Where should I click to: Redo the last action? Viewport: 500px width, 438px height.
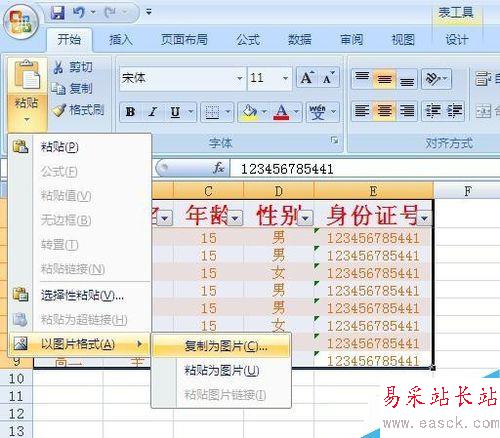[111, 13]
